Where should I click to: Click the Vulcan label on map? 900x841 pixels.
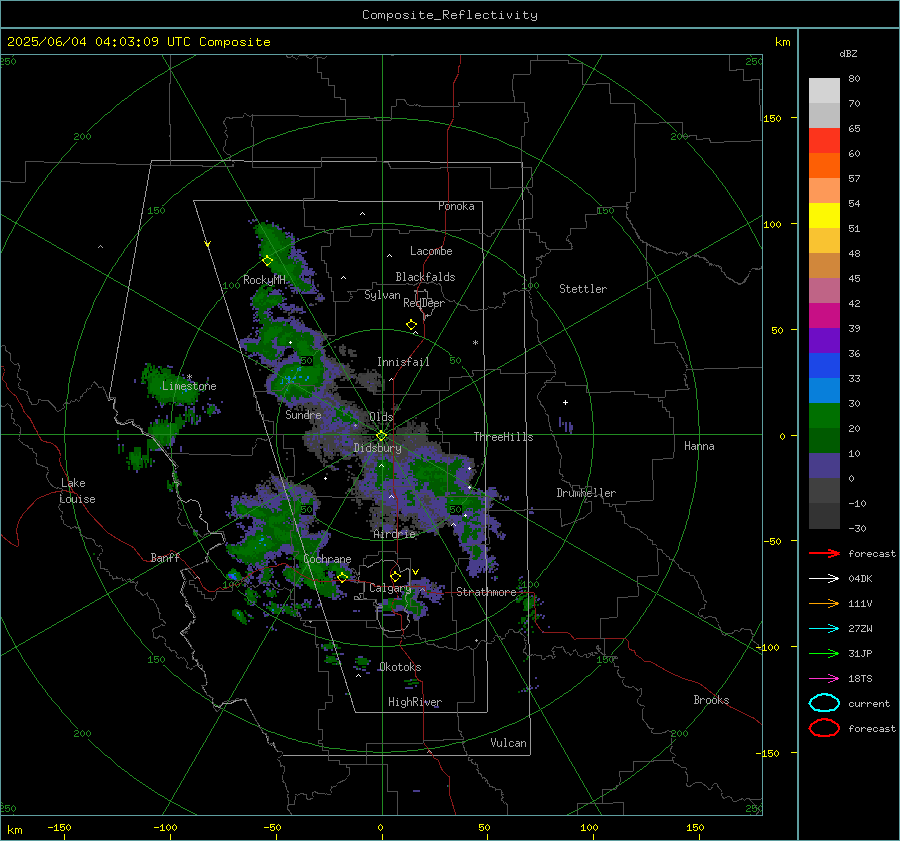pyautogui.click(x=509, y=743)
